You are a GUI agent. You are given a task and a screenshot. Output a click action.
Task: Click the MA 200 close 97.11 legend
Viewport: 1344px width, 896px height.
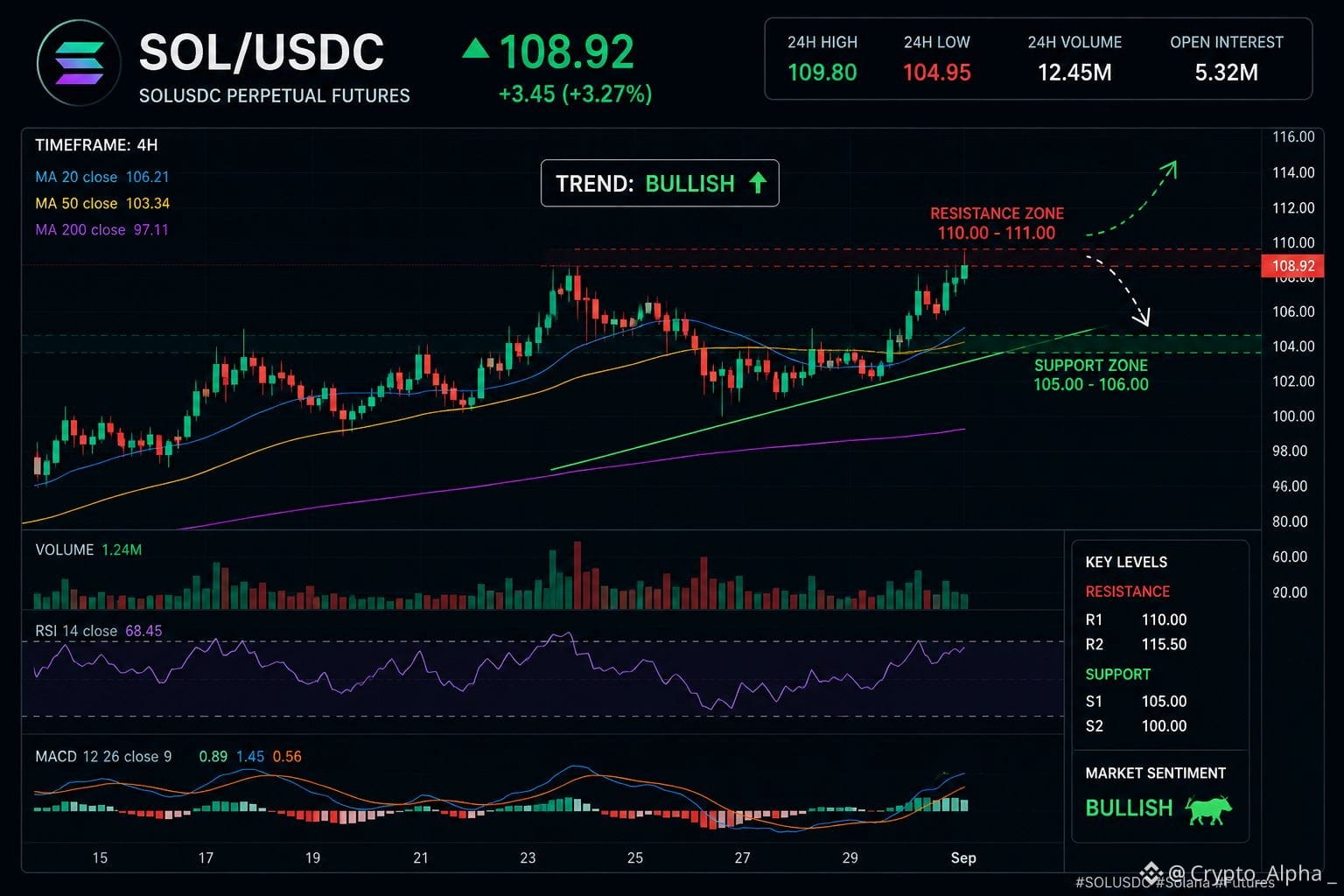[x=101, y=229]
